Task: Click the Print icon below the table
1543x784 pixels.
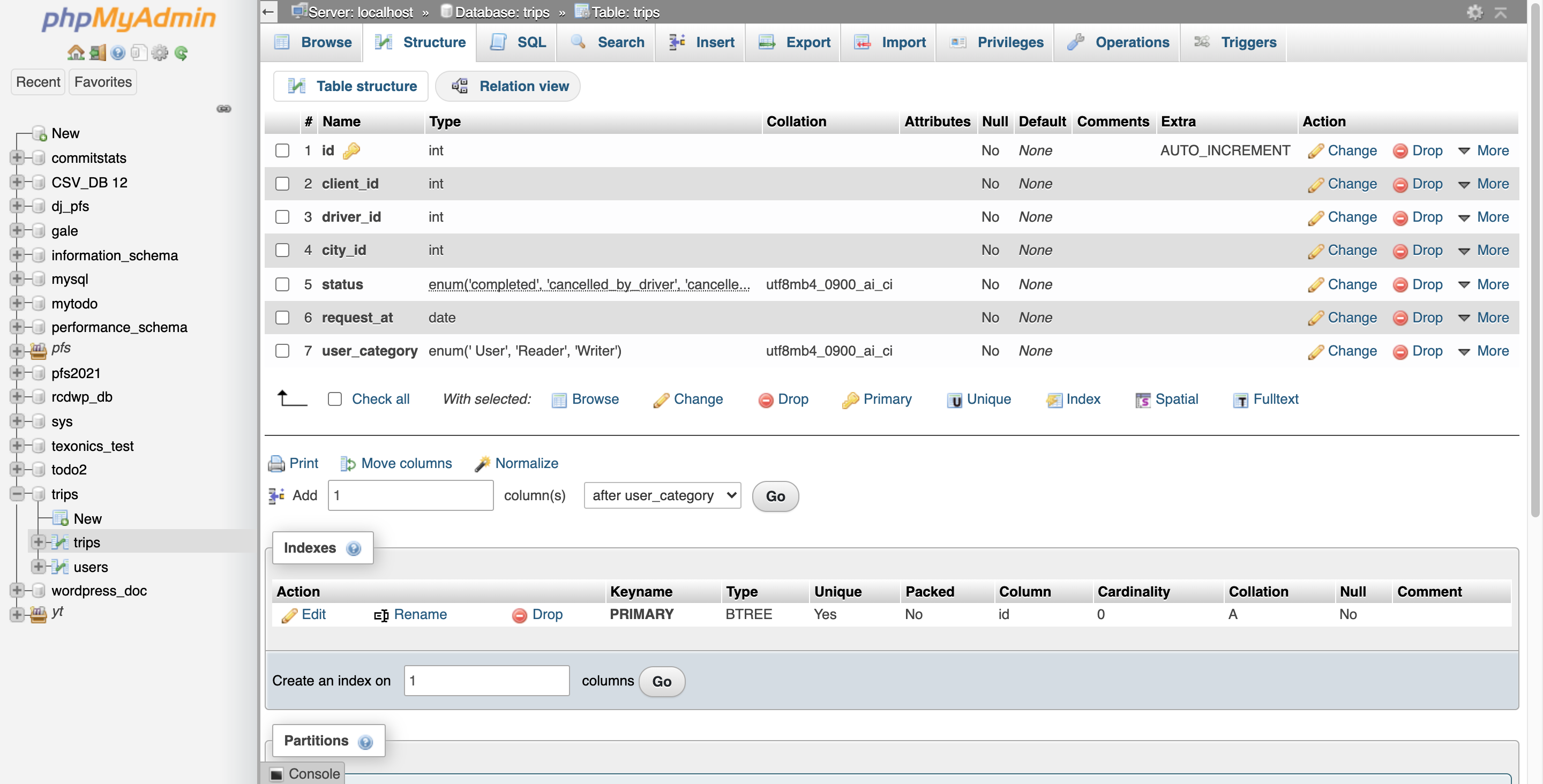Action: (276, 463)
